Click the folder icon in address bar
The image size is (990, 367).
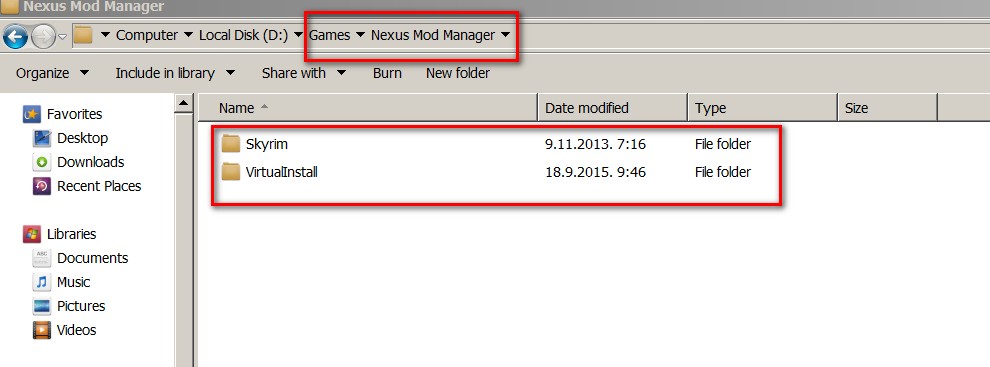click(x=83, y=35)
